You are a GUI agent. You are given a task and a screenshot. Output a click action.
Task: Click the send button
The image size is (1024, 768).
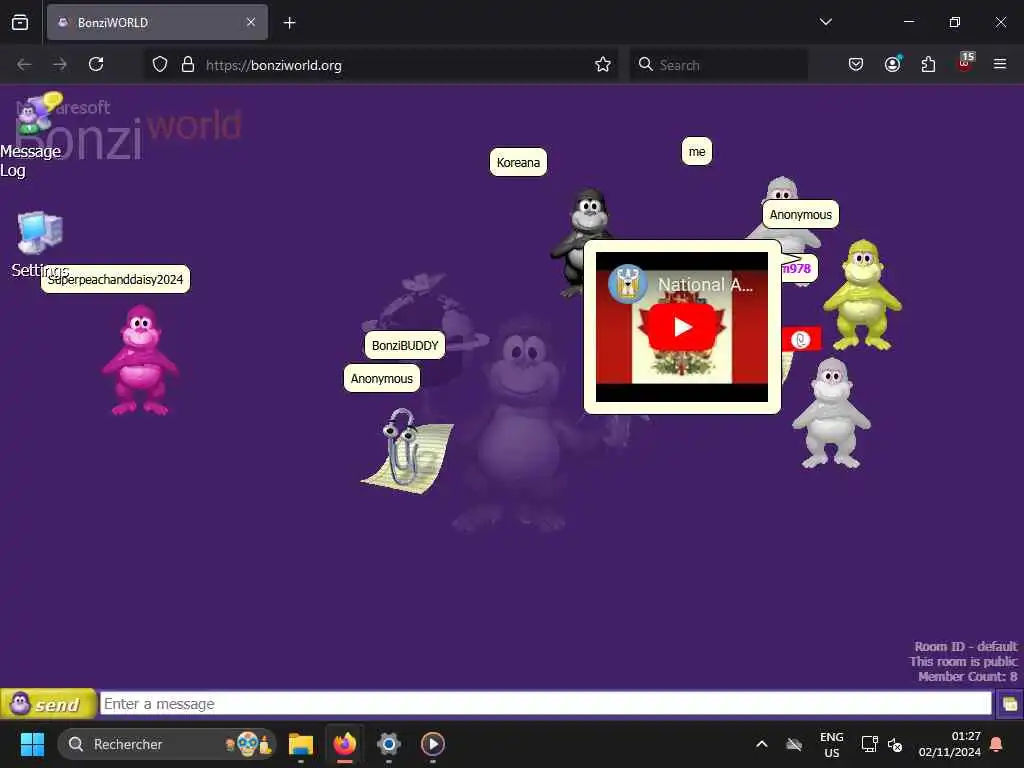pyautogui.click(x=48, y=704)
